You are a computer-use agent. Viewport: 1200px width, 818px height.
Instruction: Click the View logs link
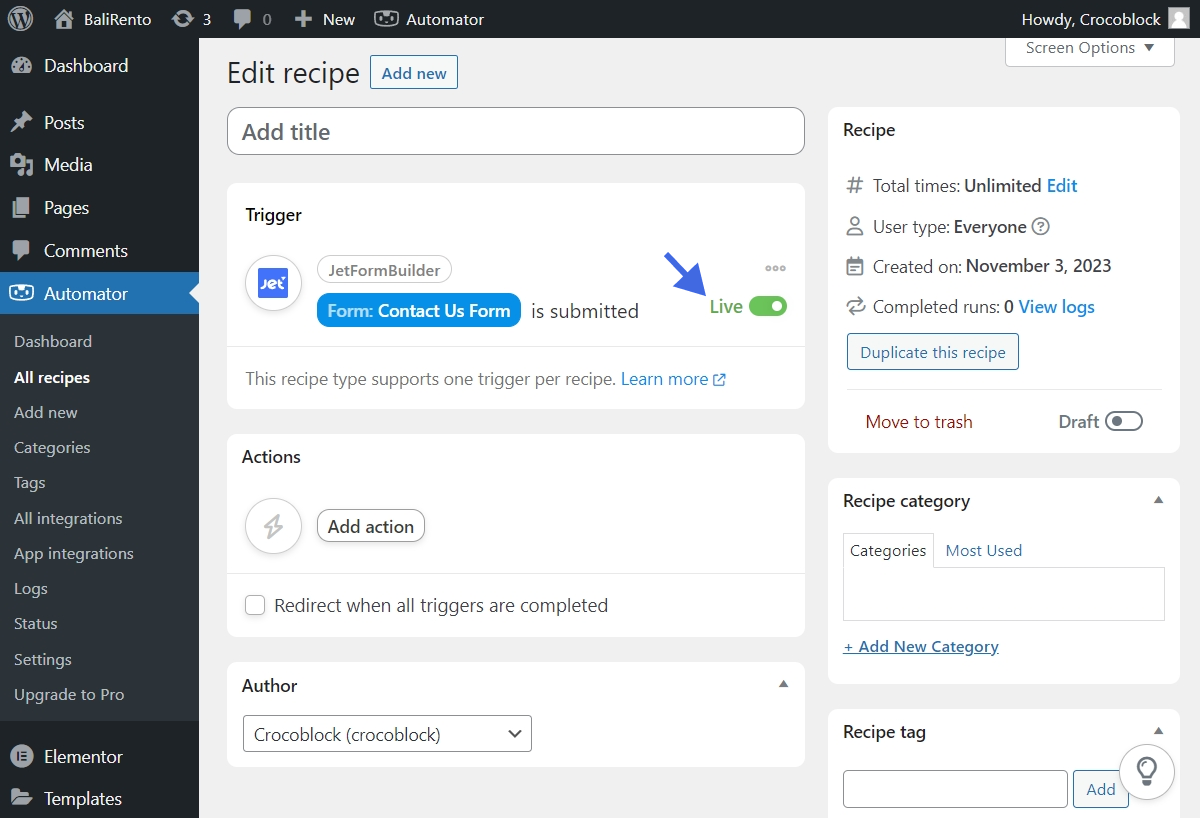(x=1056, y=307)
